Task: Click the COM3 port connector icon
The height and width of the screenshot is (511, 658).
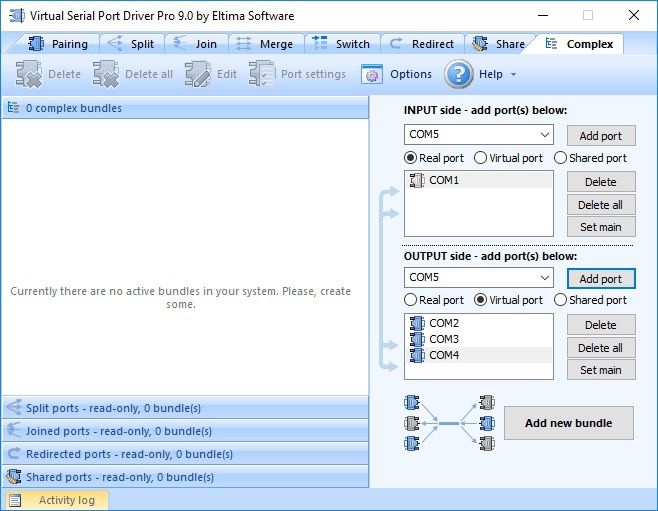Action: [x=417, y=339]
